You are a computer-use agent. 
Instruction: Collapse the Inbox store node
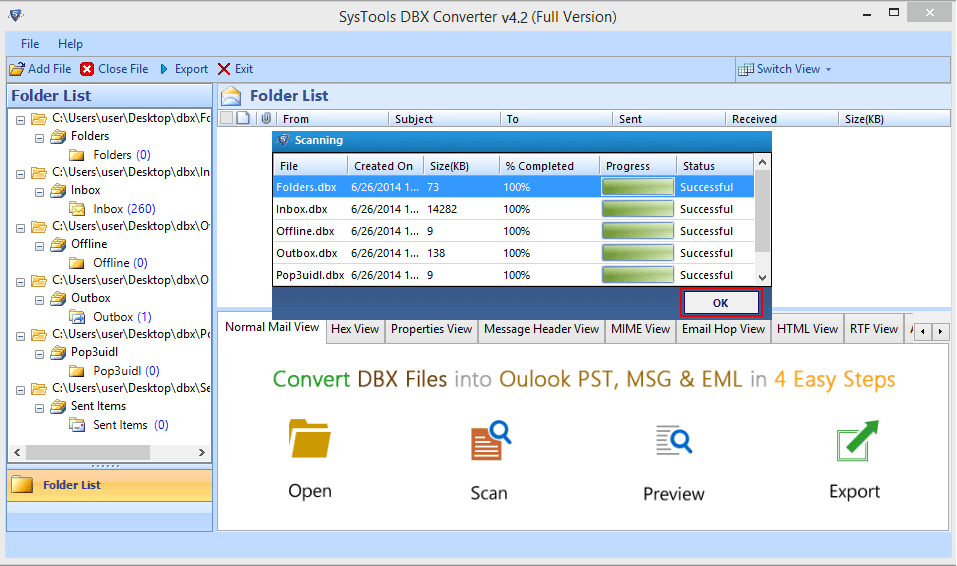[39, 192]
